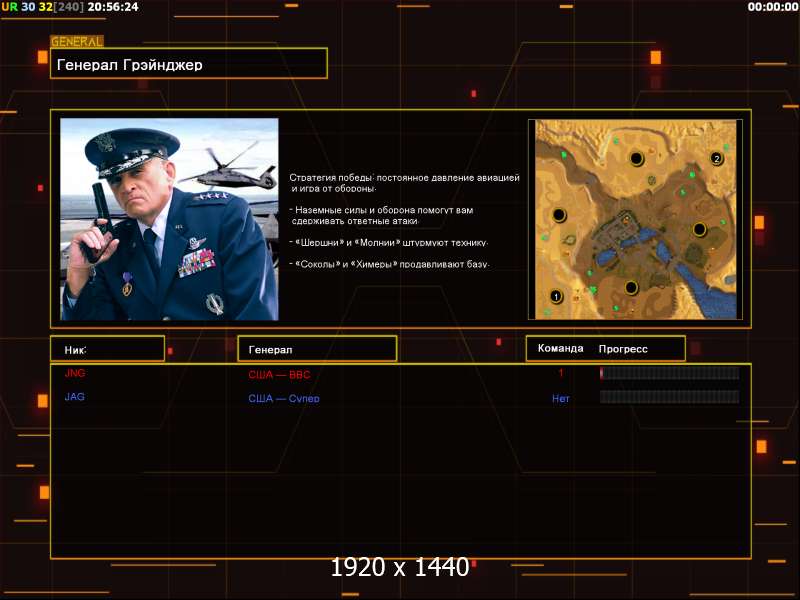Click the "США — ВВС" general entry
Viewport: 800px width, 600px height.
(x=286, y=374)
